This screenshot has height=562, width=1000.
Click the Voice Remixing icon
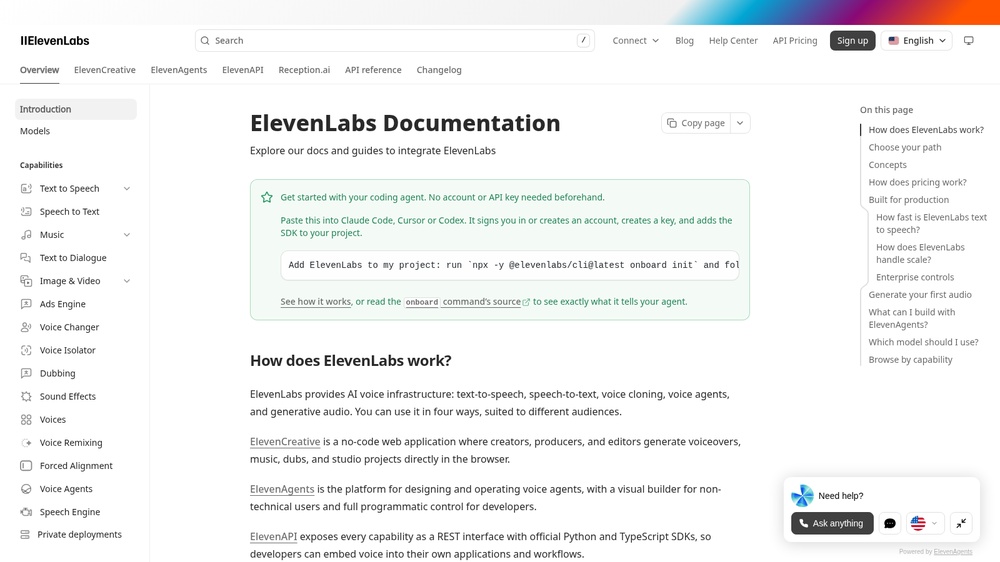26,443
